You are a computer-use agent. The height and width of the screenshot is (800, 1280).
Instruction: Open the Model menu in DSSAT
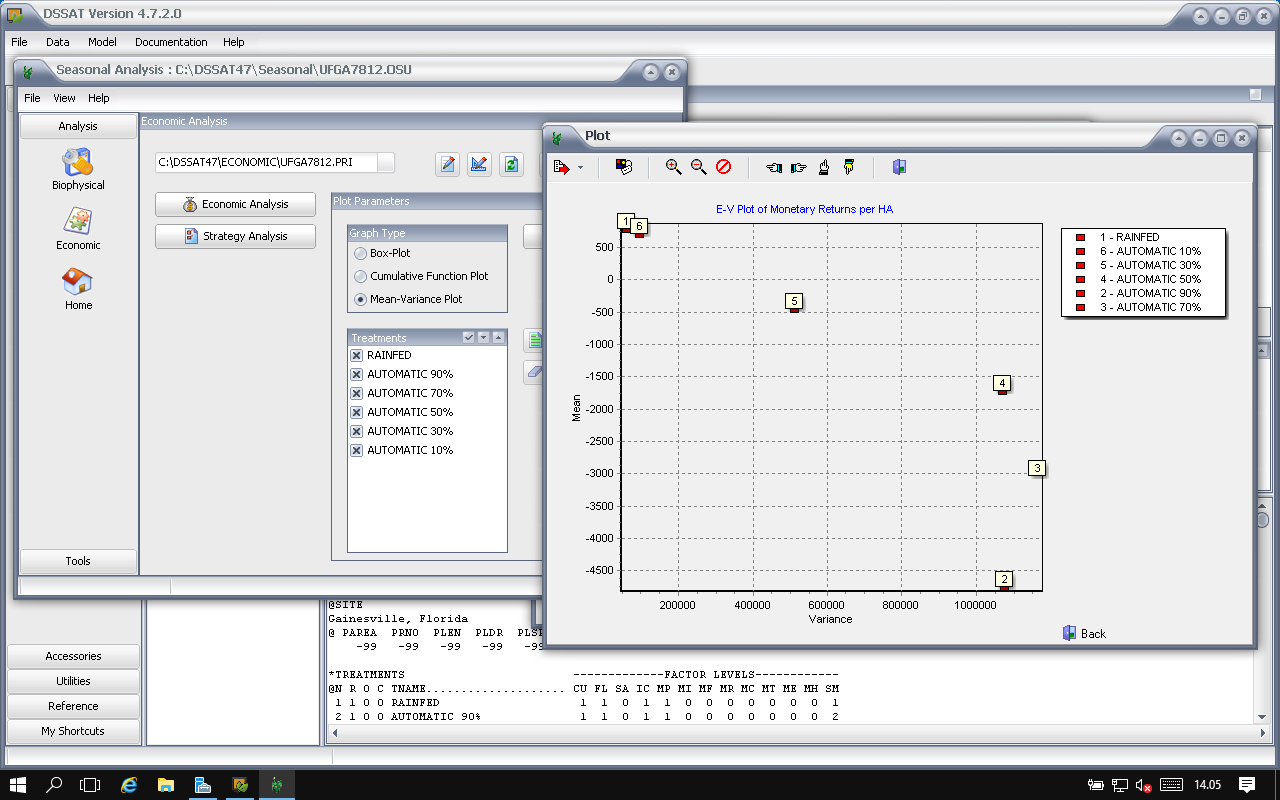[x=102, y=42]
